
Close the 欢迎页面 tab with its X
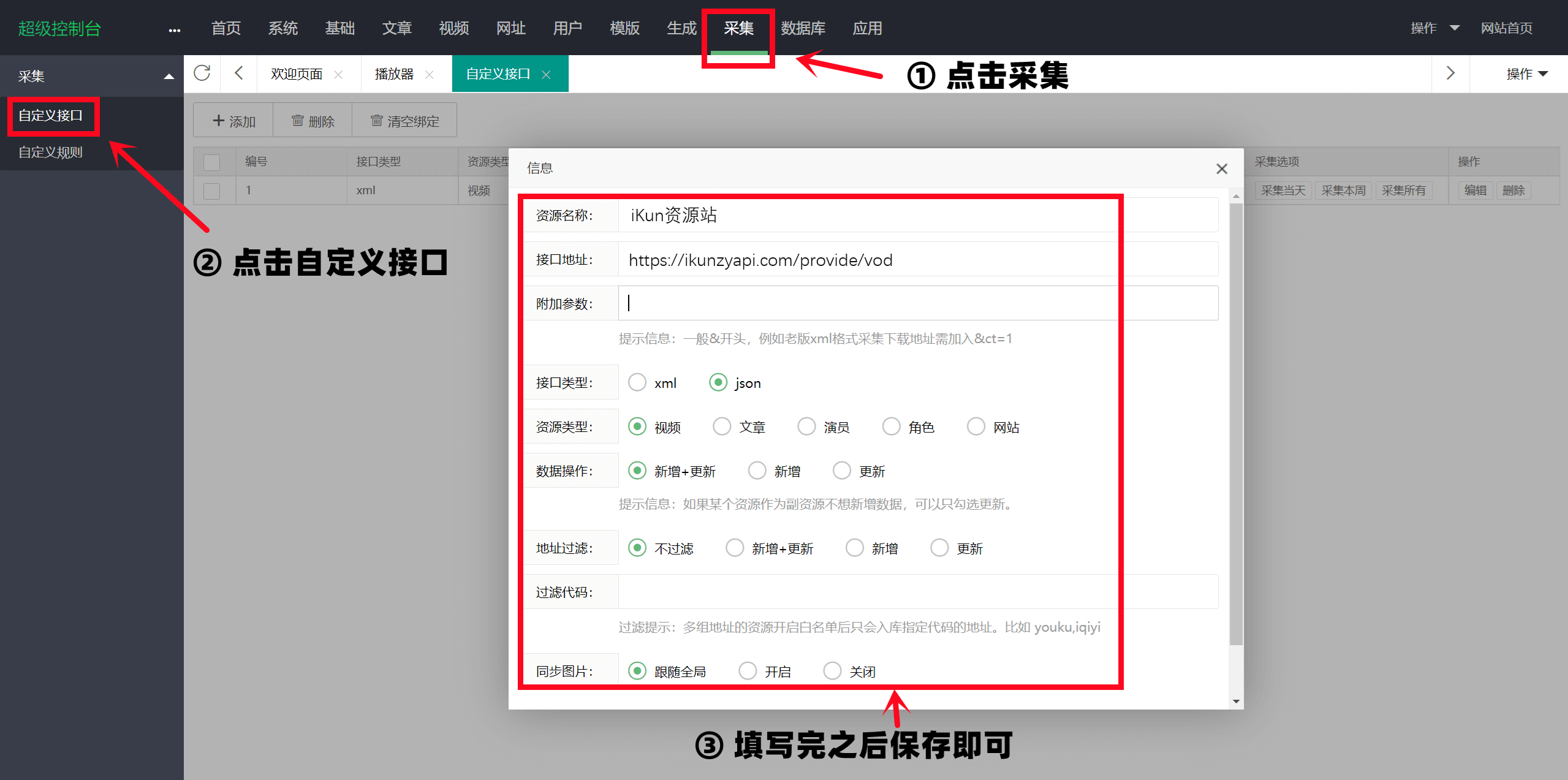tap(338, 75)
